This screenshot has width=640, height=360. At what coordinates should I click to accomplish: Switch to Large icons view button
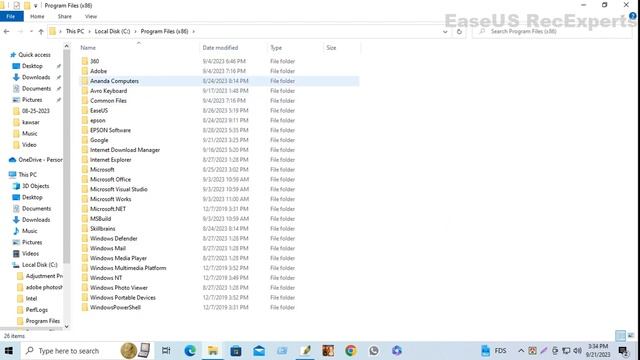point(631,336)
